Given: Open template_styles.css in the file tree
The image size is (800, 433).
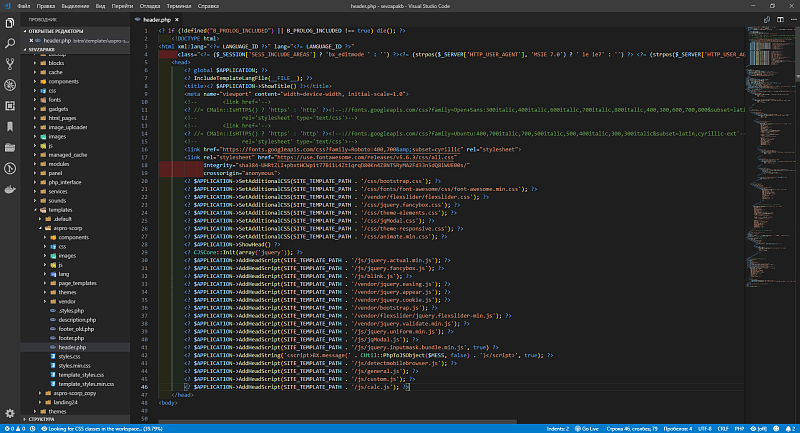Looking at the screenshot, I should click(81, 375).
